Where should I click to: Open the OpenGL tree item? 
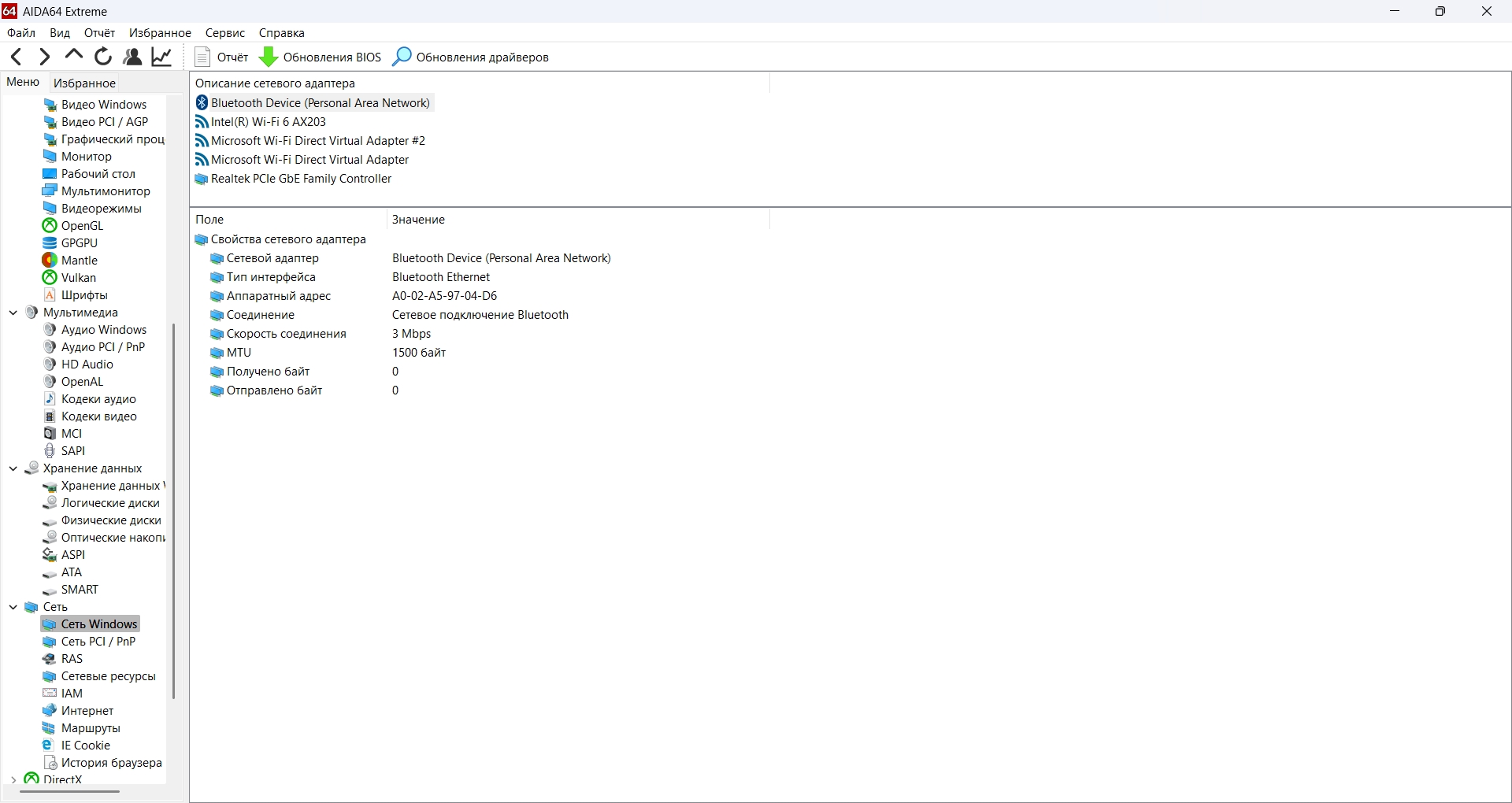click(73, 226)
